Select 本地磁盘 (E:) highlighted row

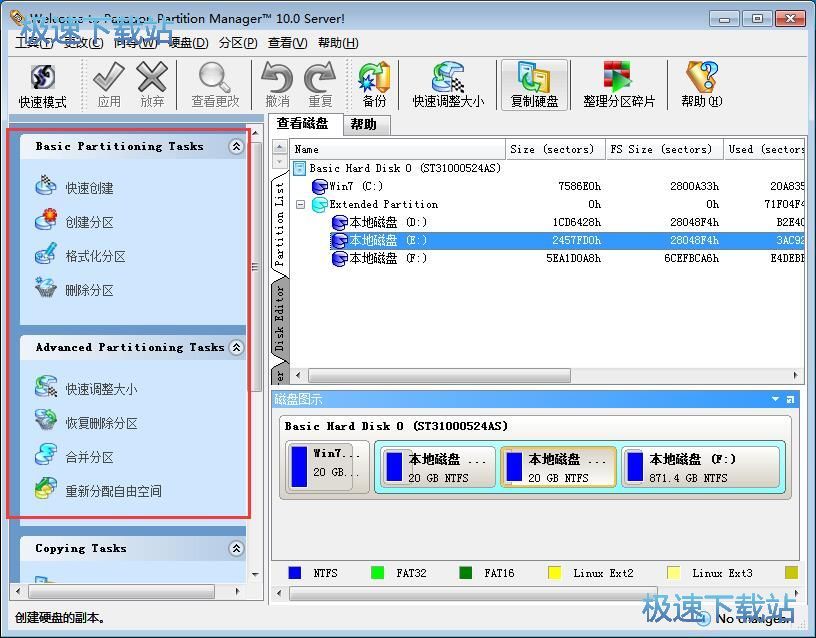(567, 240)
